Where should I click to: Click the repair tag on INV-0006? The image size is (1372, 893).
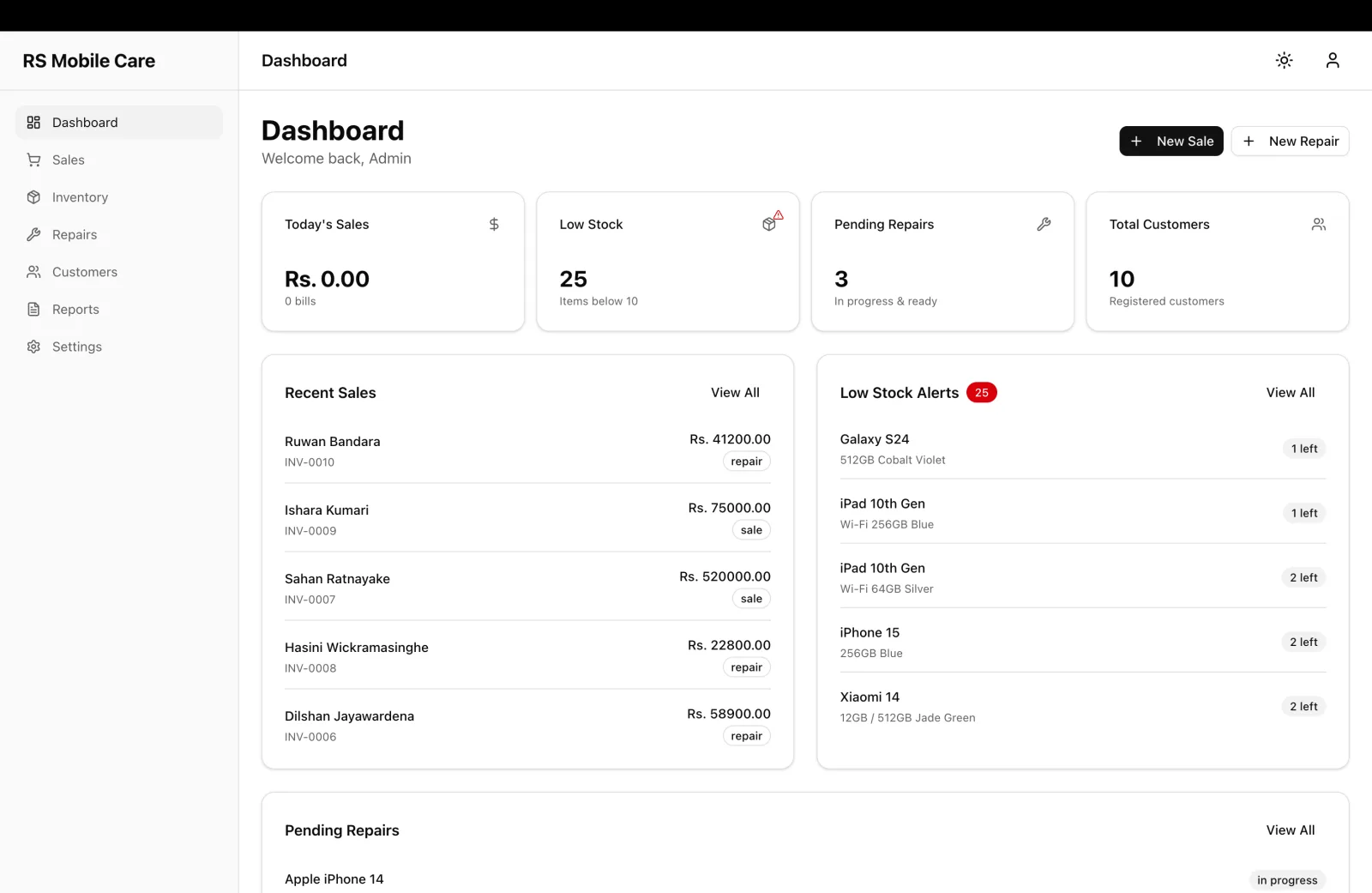click(x=746, y=736)
